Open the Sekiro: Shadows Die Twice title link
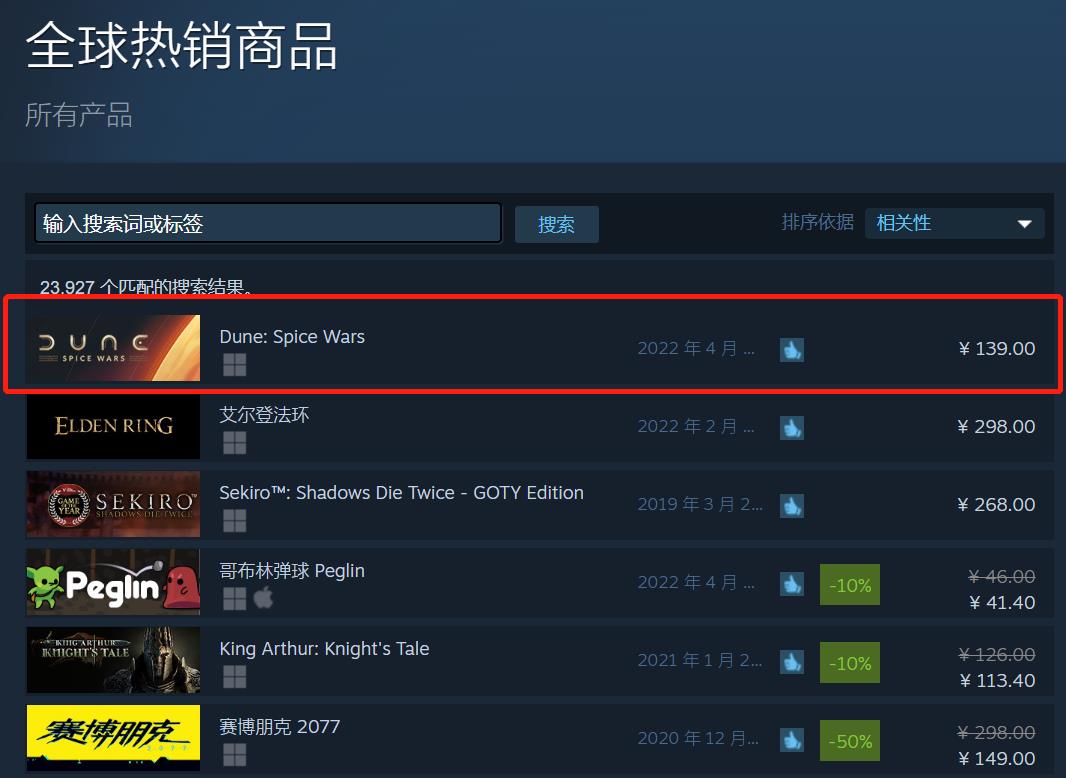Screen dimensions: 1066x778 click(x=401, y=492)
